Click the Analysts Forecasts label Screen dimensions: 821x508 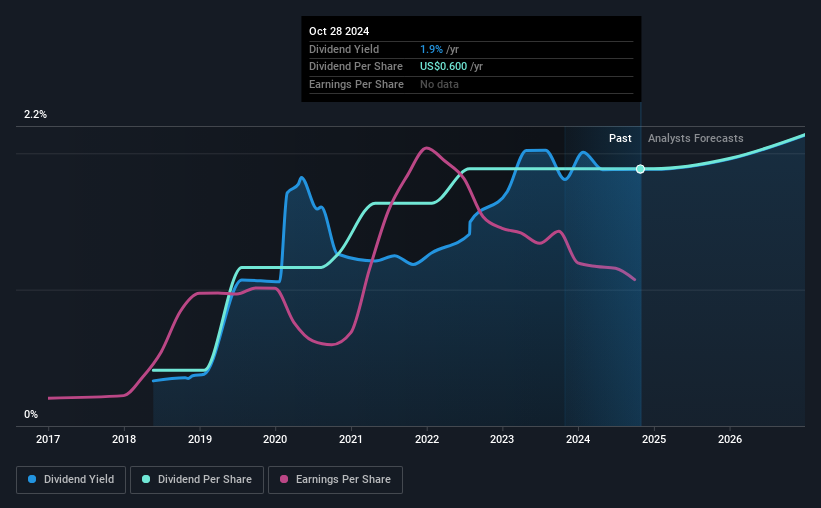point(695,138)
